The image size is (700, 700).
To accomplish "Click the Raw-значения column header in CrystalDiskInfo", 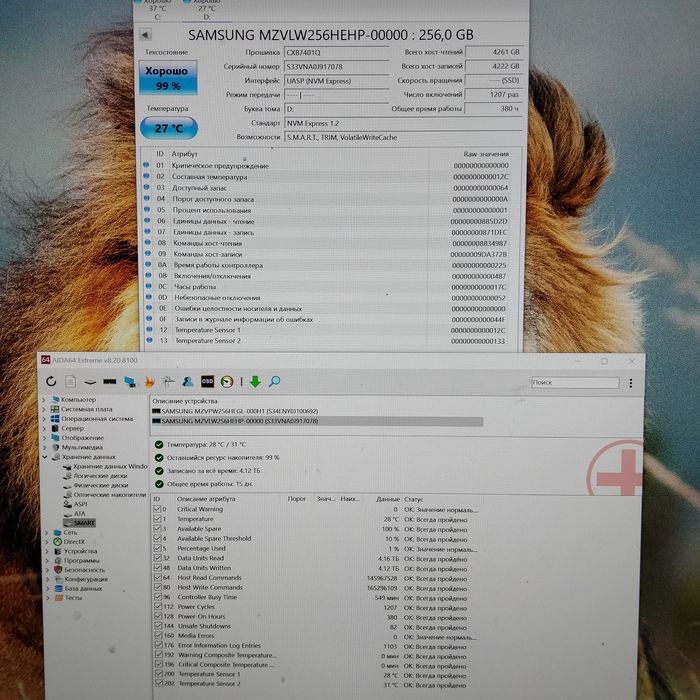I will [x=486, y=154].
